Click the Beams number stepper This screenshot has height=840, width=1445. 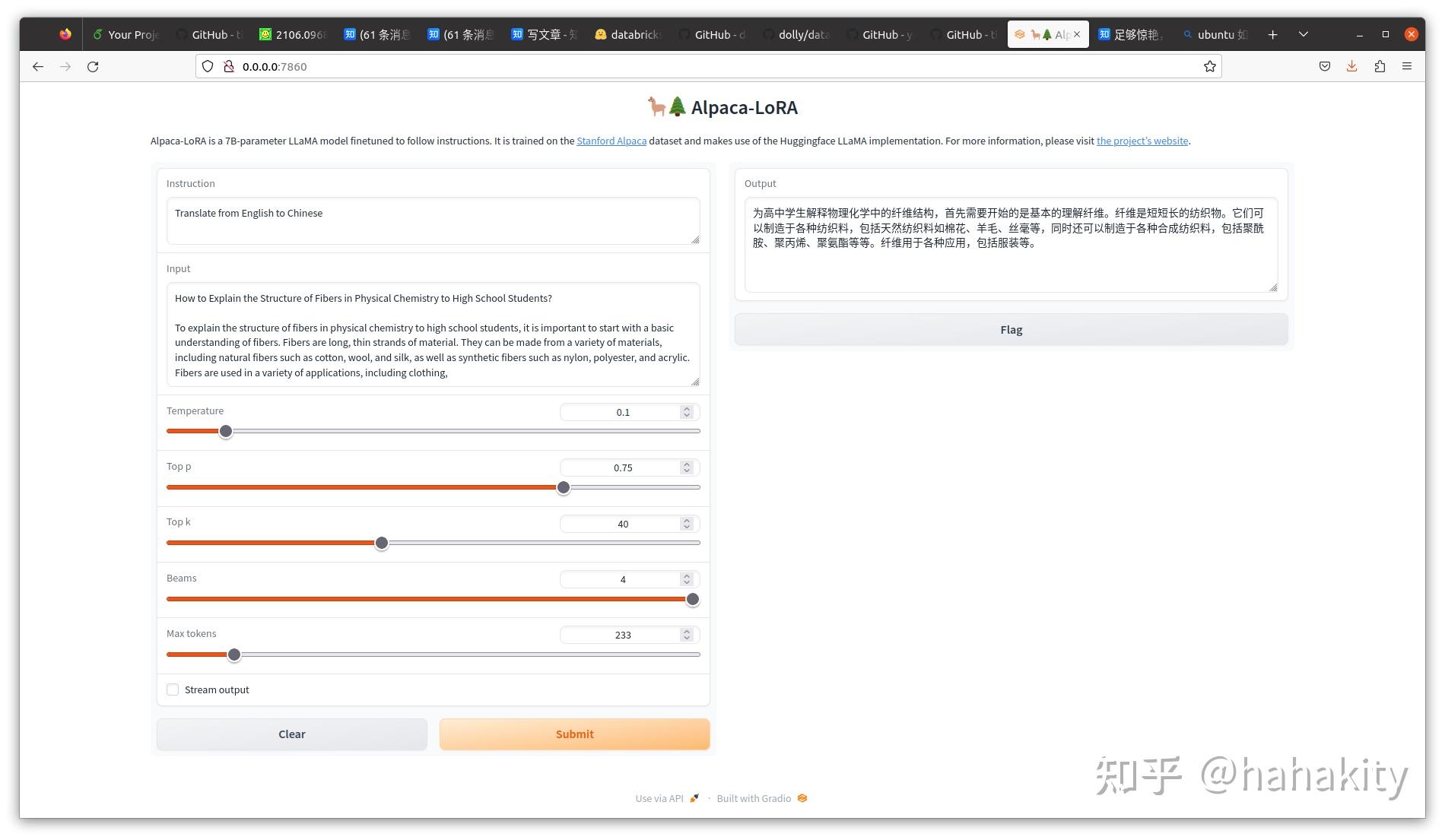pos(687,579)
